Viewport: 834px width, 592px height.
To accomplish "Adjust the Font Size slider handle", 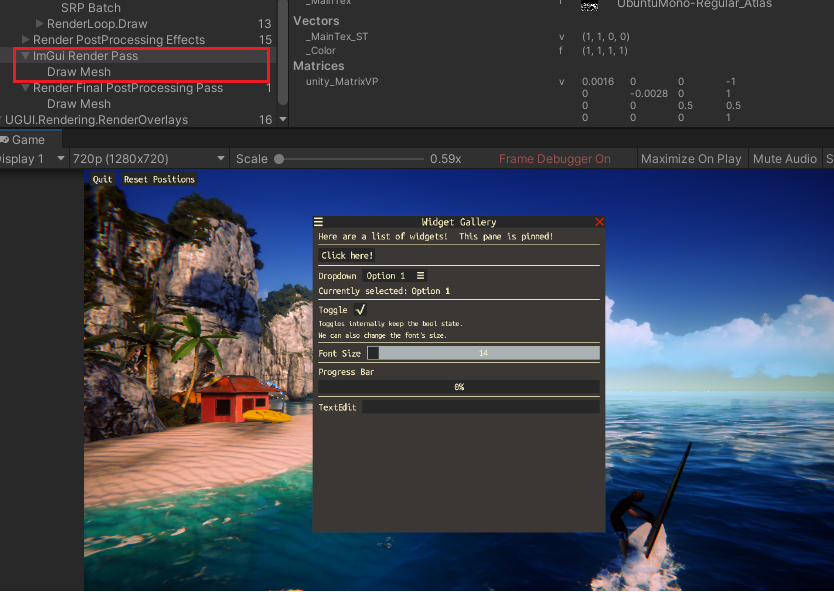I will pyautogui.click(x=373, y=353).
